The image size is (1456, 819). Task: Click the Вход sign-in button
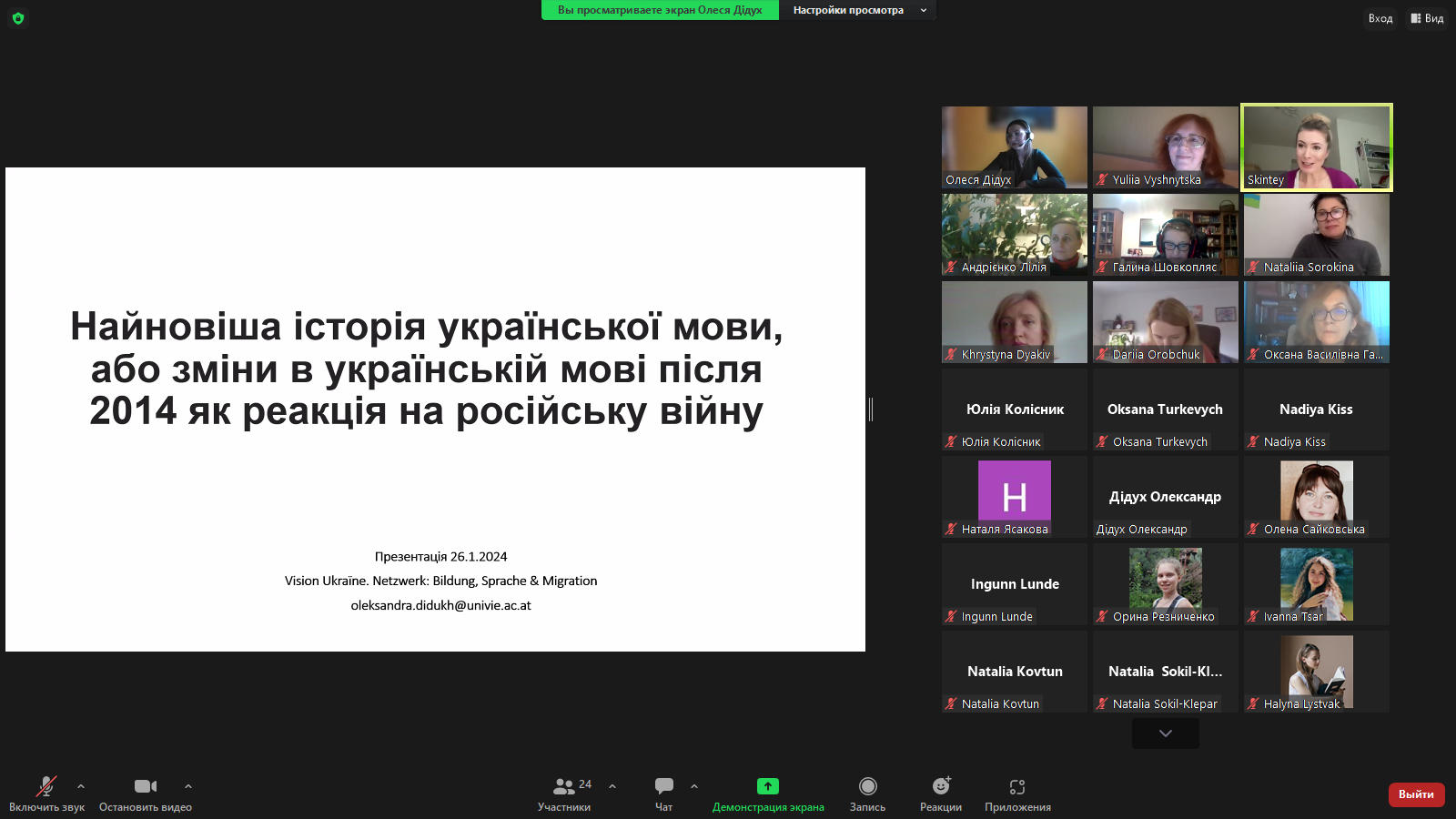tap(1380, 18)
